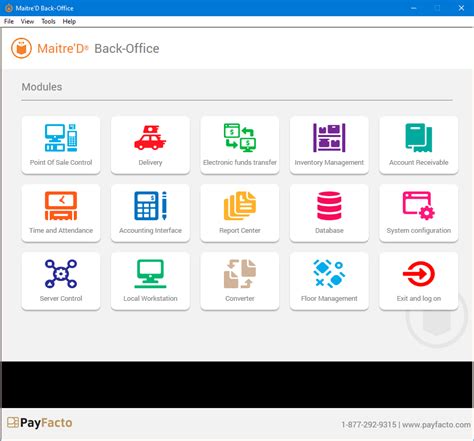Open the Point Of Sale Control module

click(61, 145)
